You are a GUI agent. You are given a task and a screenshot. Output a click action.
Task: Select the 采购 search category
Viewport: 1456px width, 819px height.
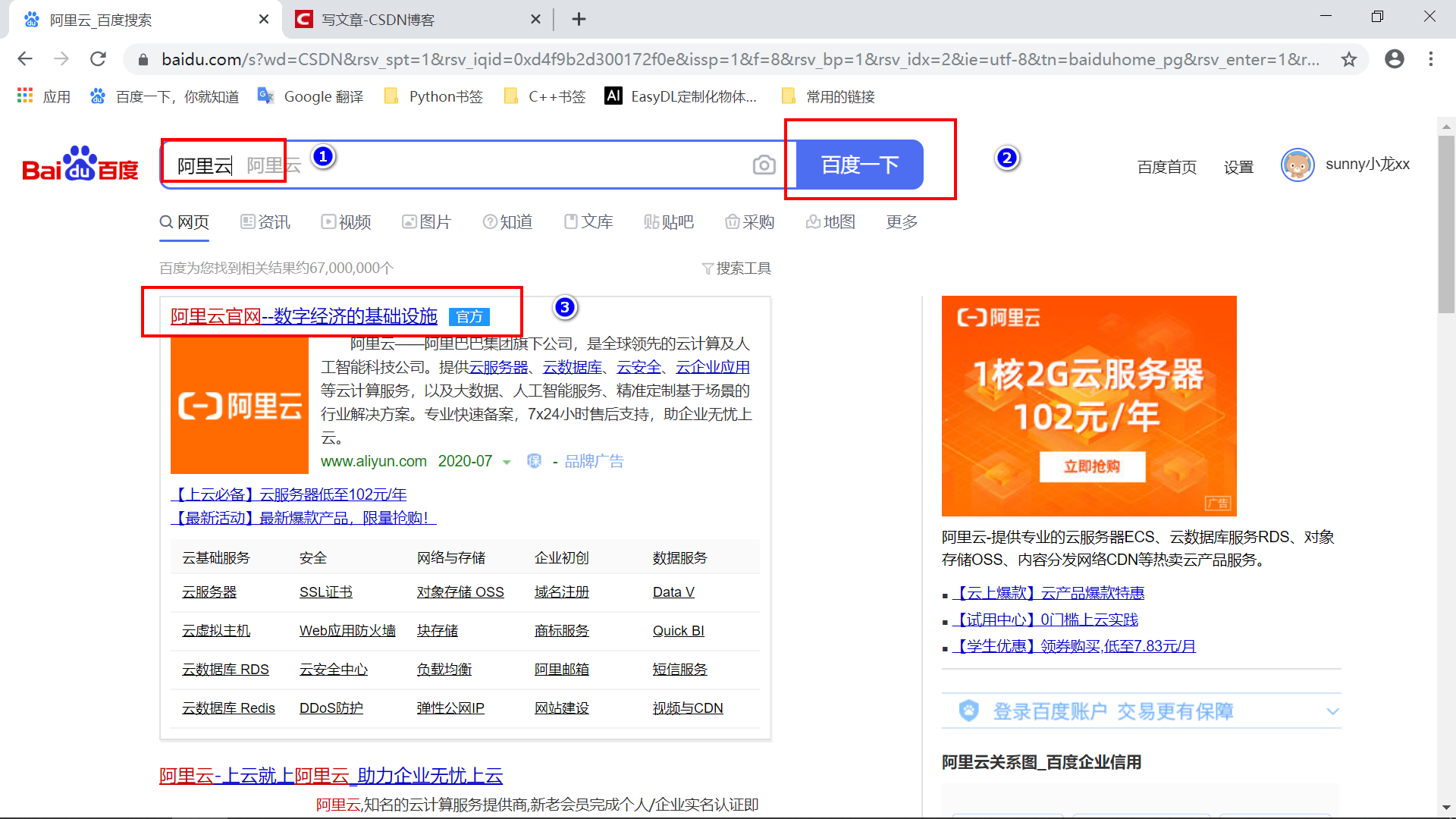pyautogui.click(x=749, y=221)
